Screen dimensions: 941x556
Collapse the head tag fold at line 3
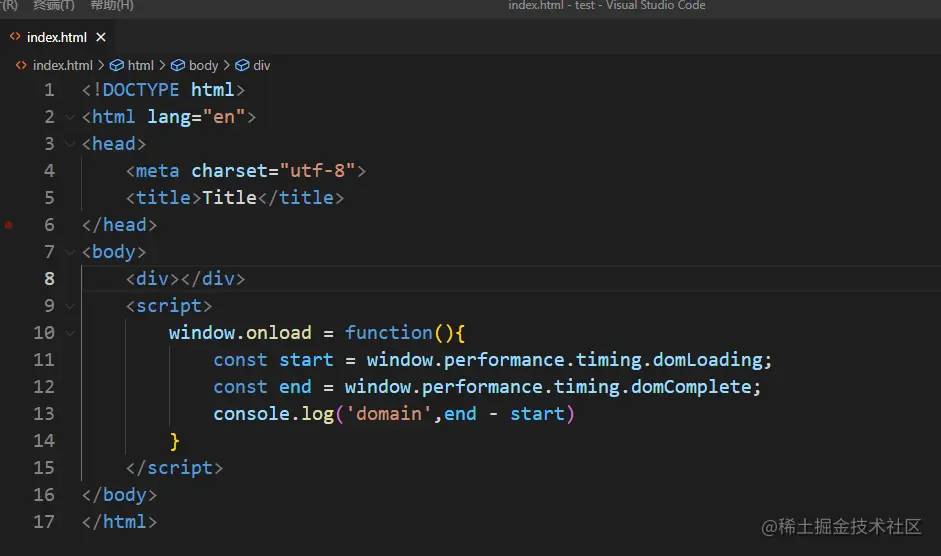(70, 144)
